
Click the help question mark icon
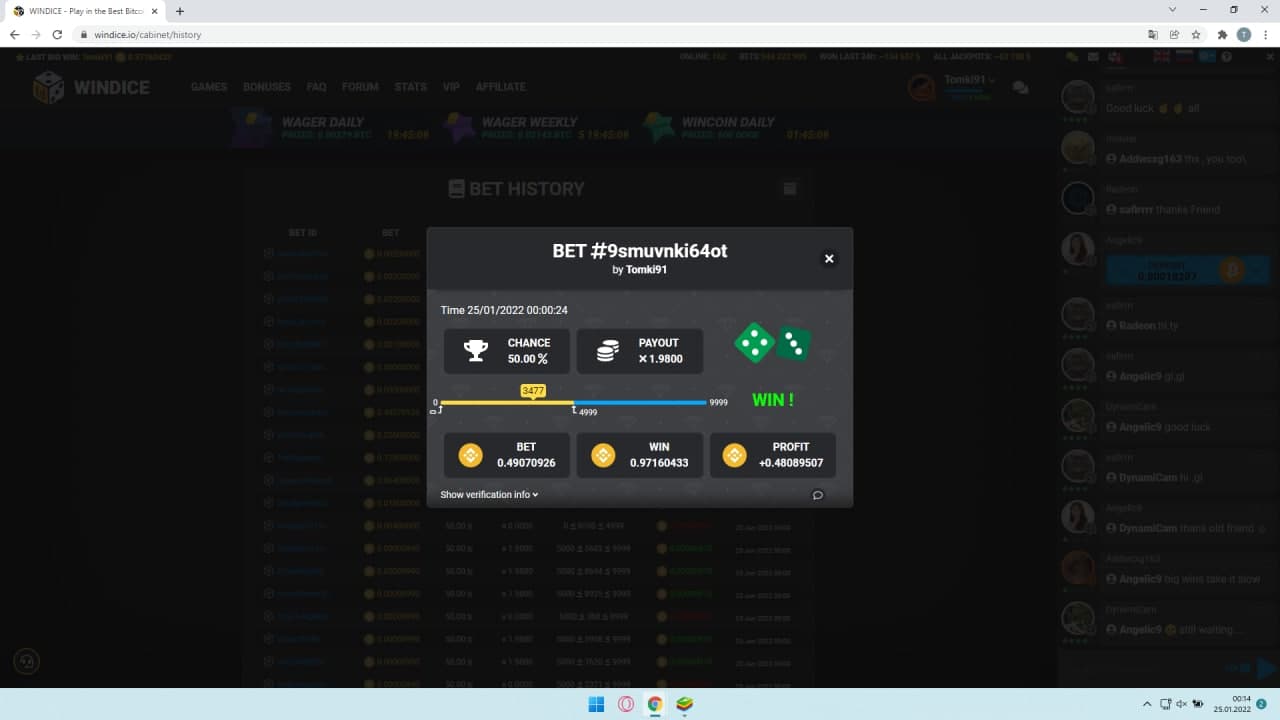point(1227,57)
